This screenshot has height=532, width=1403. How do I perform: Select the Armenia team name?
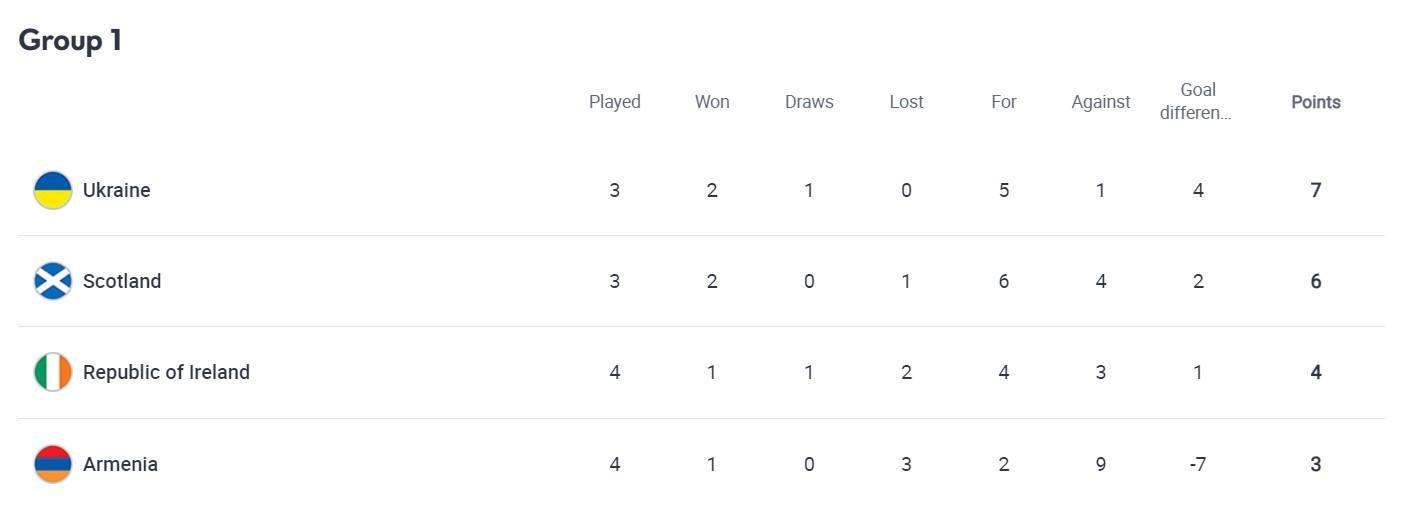tap(120, 464)
